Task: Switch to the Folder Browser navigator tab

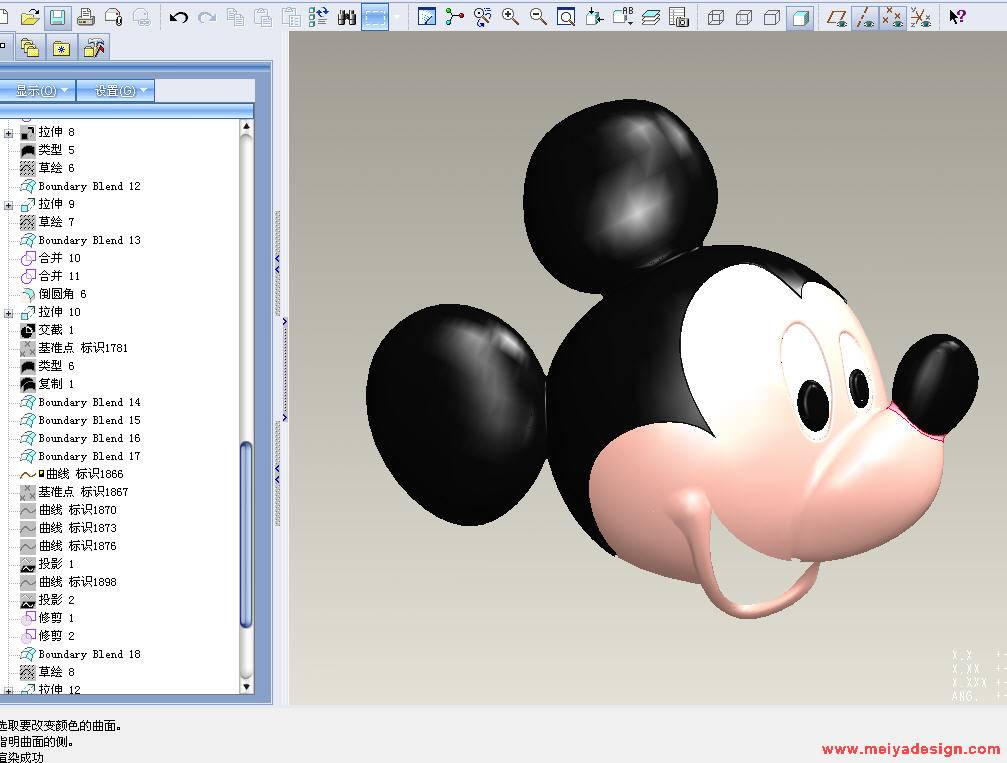Action: [30, 48]
